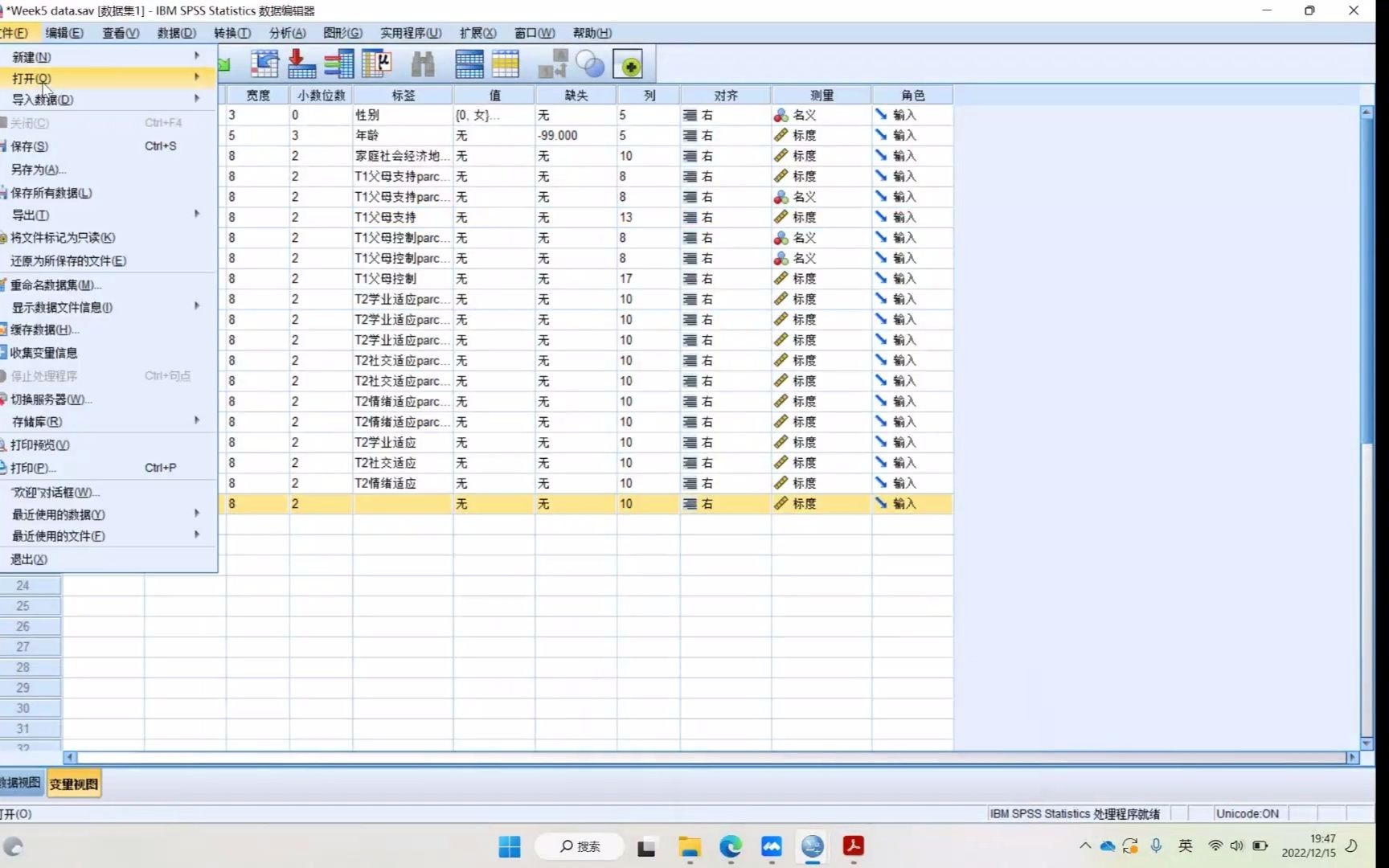Click the align icon in the 年龄 row
1389x868 pixels.
[x=690, y=135]
